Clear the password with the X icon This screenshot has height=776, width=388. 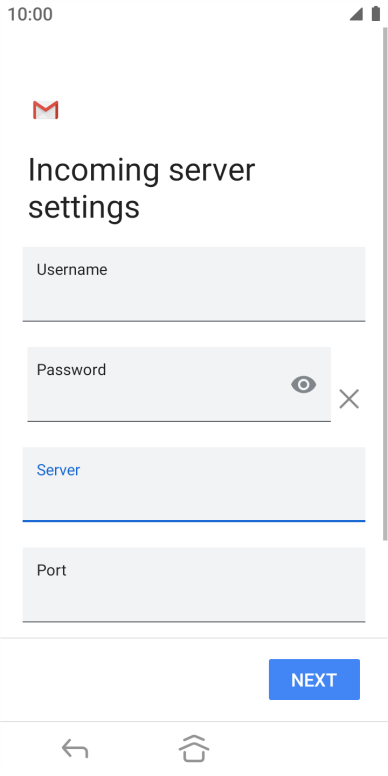tap(349, 399)
